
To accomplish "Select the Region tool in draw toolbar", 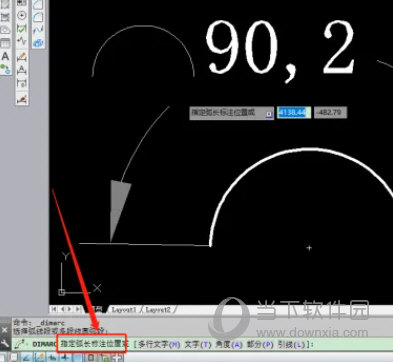I will [x=5, y=30].
